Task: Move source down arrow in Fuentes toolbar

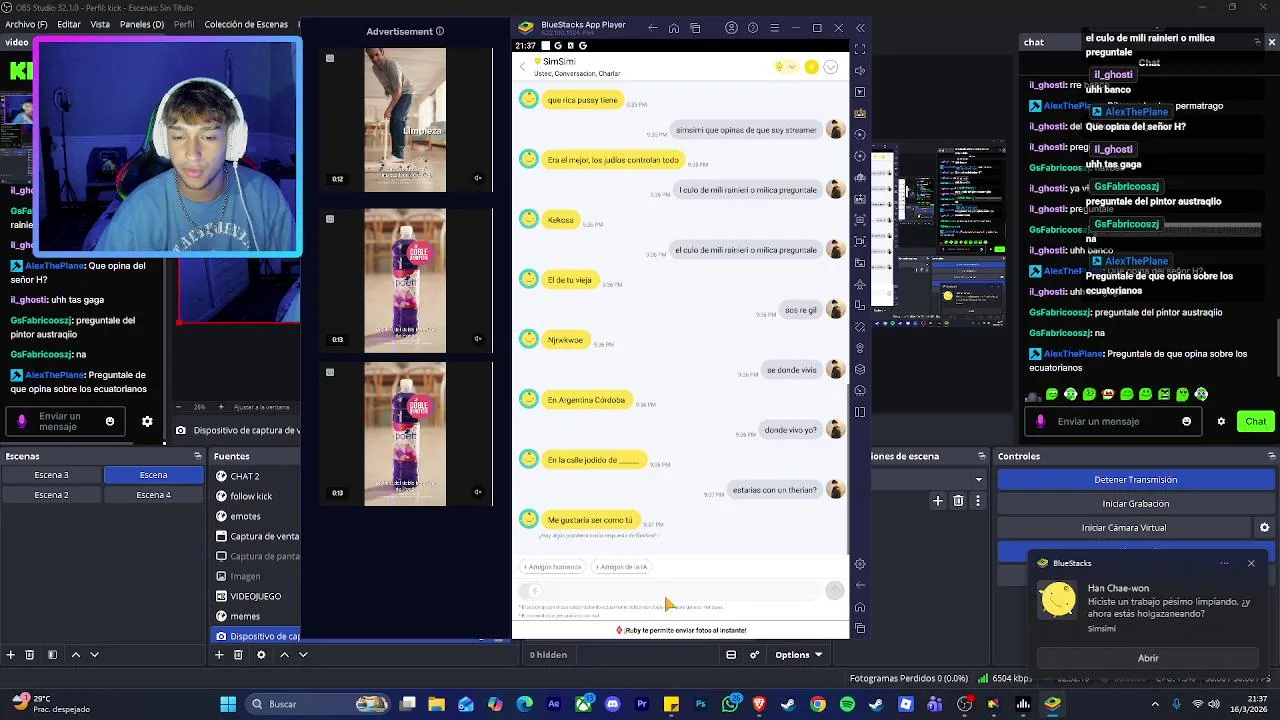Action: click(303, 655)
